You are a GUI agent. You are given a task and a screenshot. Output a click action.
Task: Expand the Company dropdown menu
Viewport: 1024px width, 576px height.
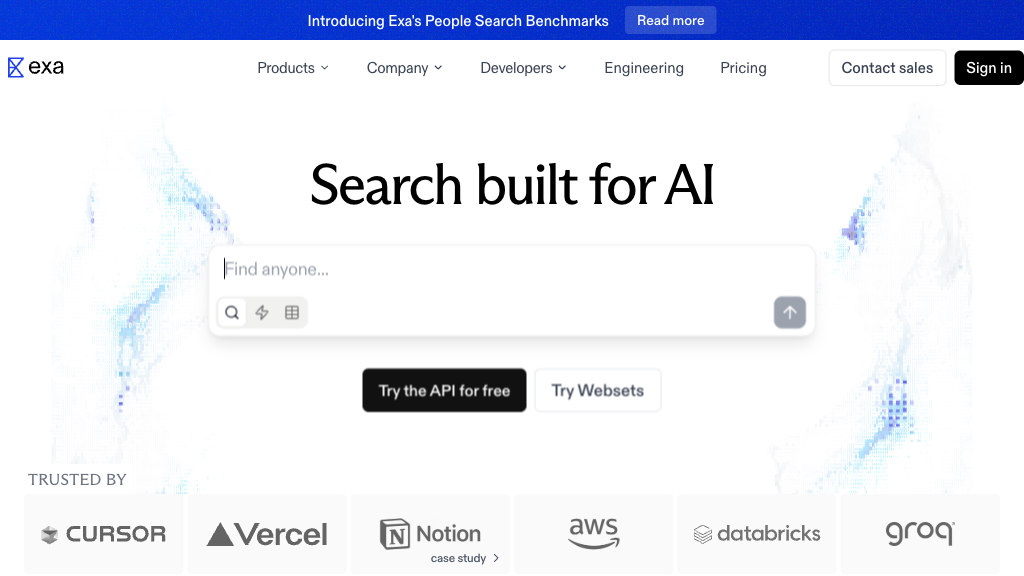coord(404,68)
